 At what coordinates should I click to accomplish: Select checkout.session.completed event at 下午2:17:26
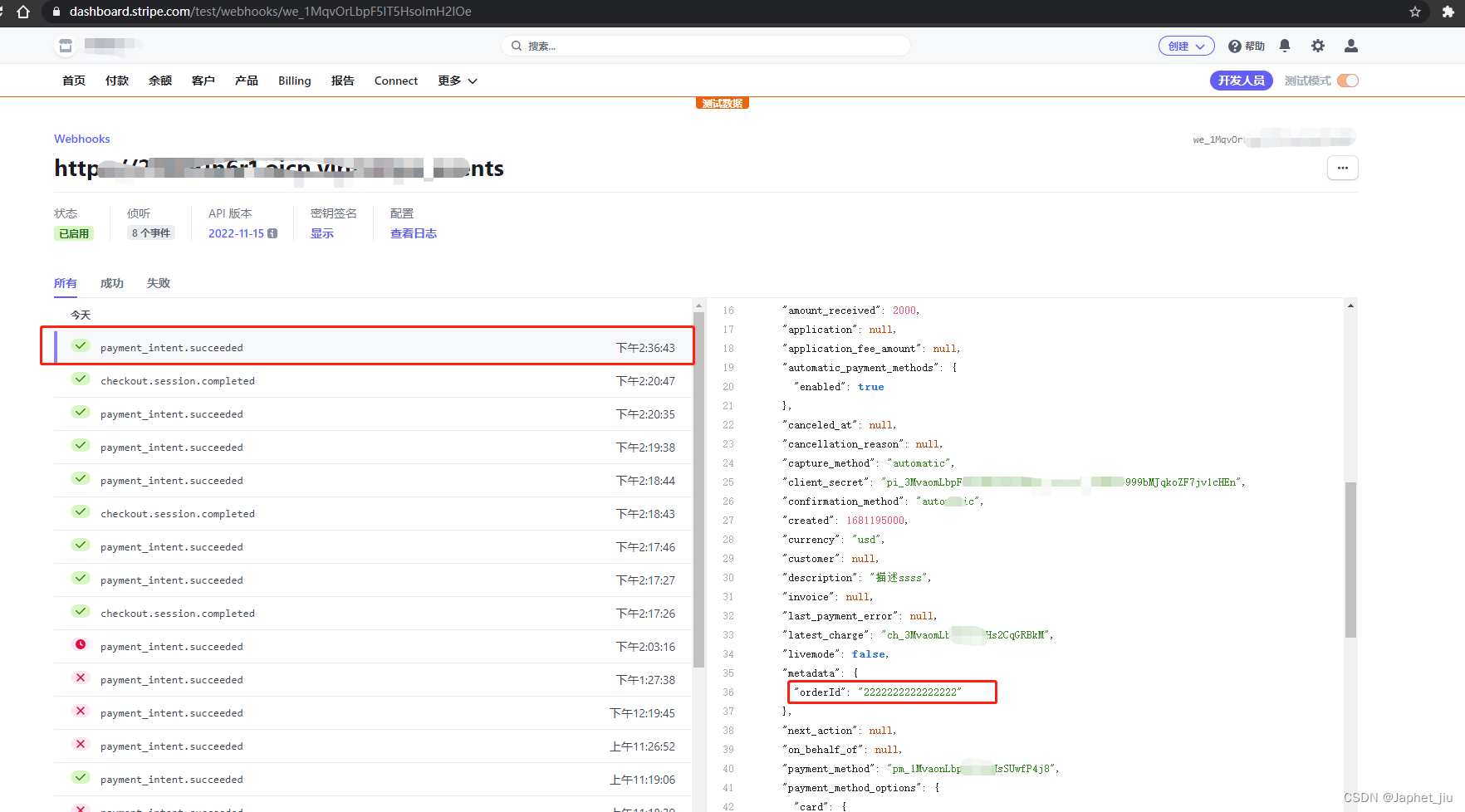(x=373, y=614)
